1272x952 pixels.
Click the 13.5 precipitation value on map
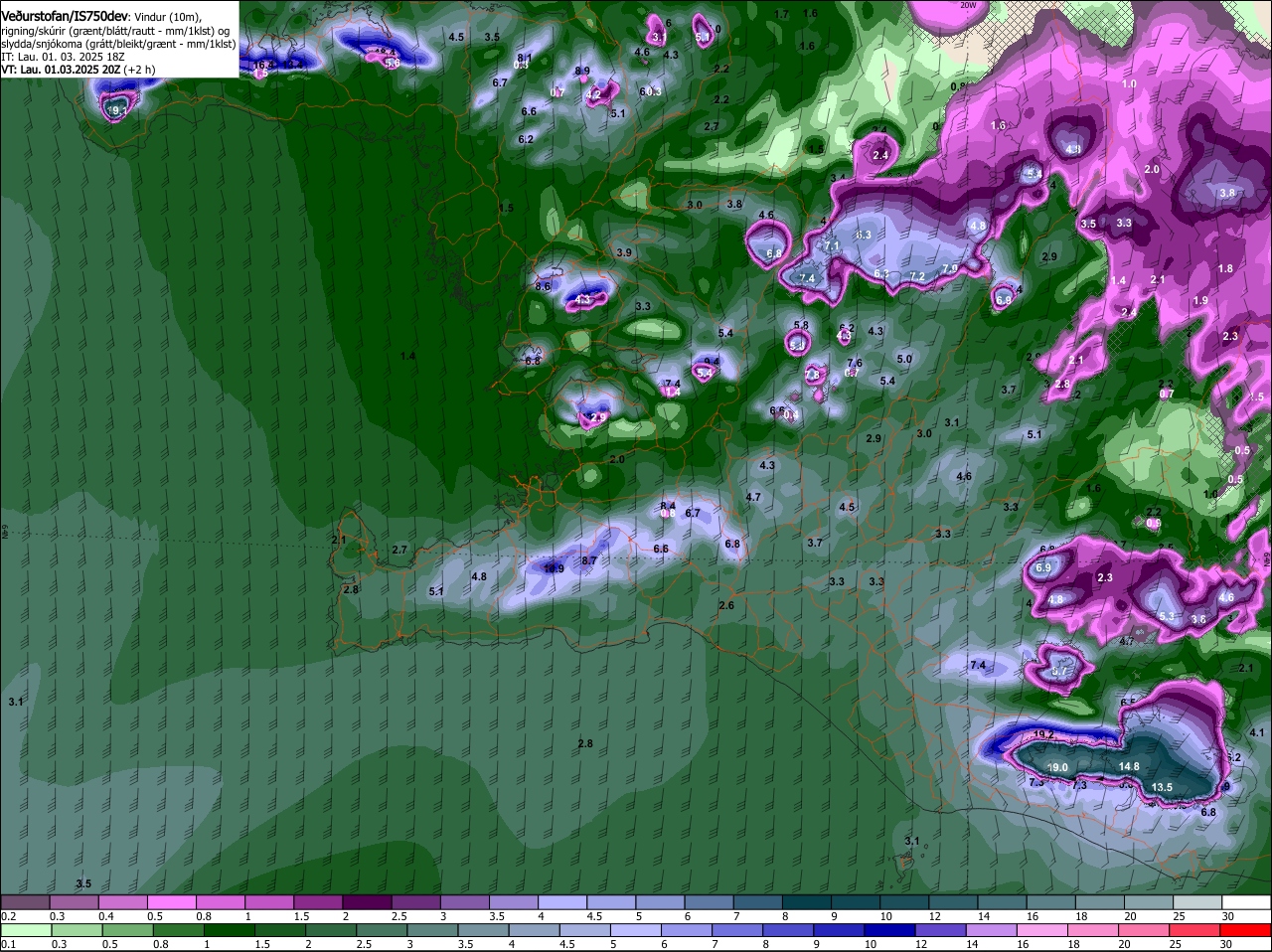pos(1162,787)
